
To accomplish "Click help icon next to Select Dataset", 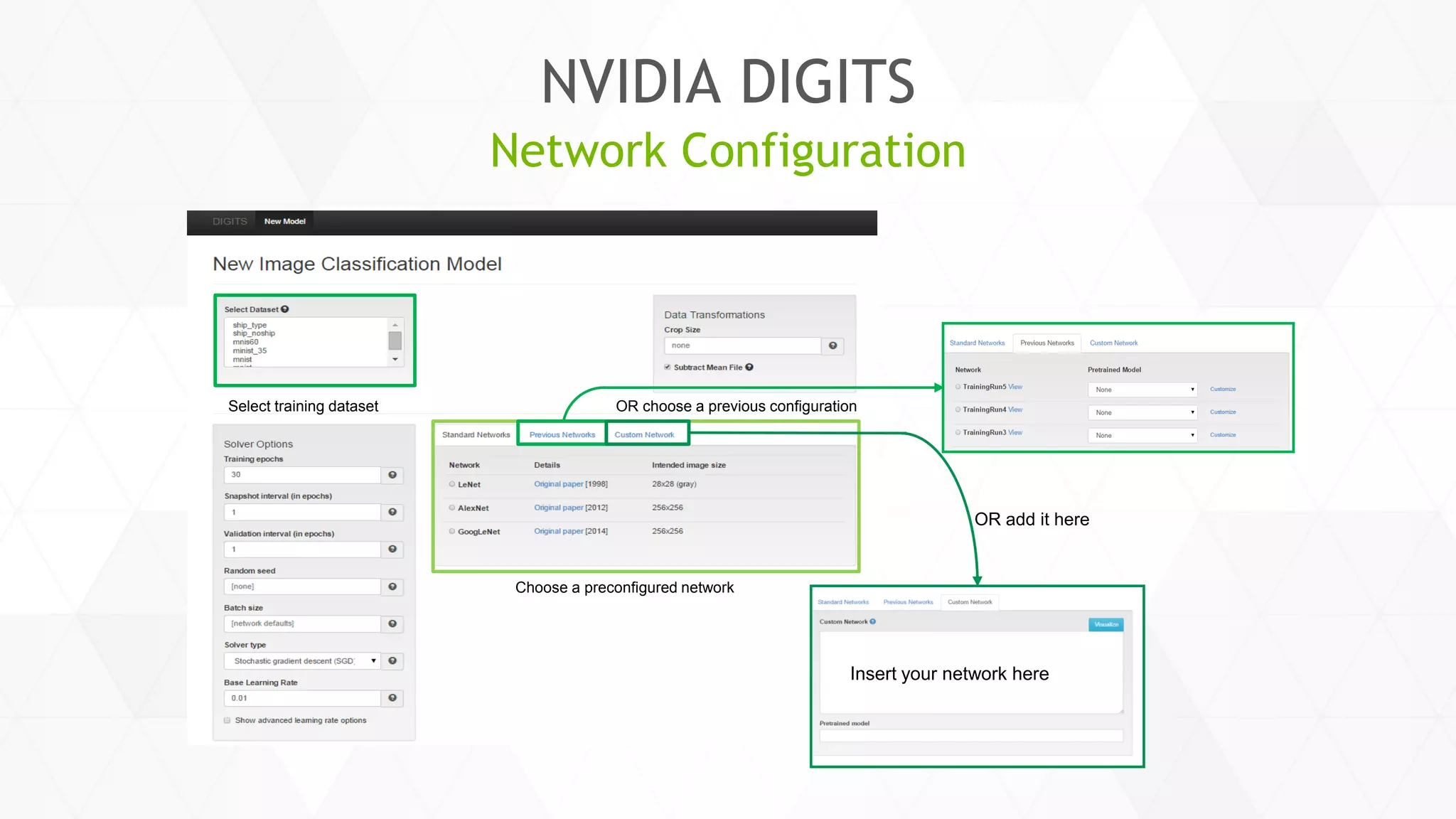I will point(285,309).
